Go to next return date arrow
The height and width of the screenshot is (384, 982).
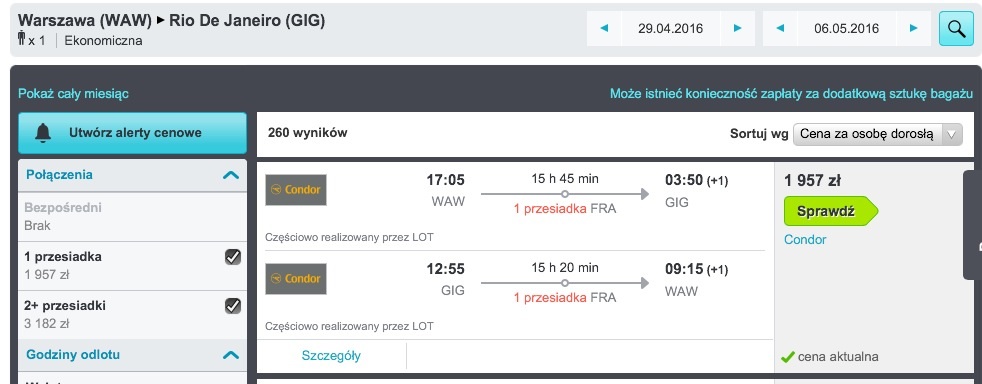914,28
